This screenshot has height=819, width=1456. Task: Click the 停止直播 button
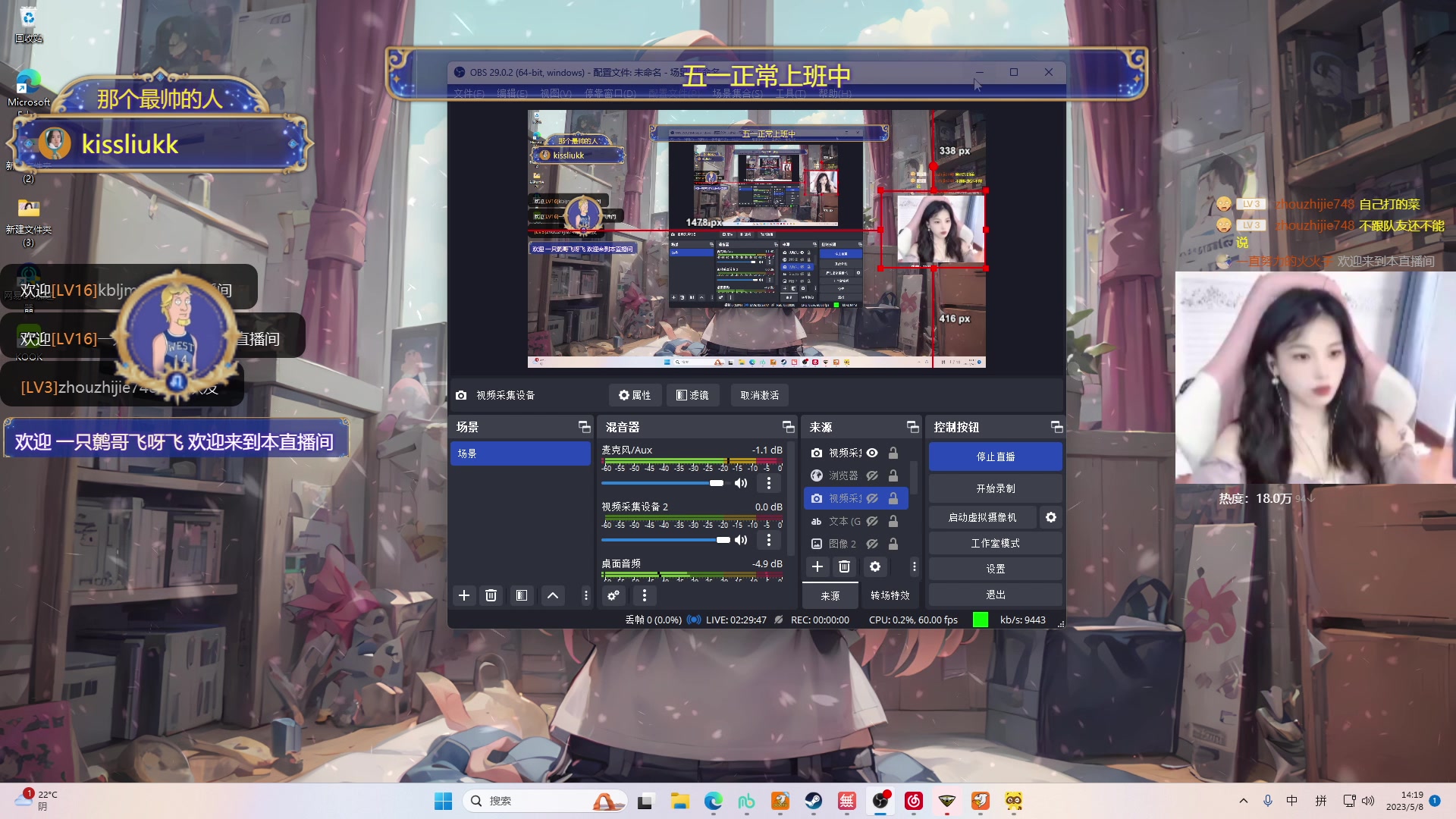point(995,457)
